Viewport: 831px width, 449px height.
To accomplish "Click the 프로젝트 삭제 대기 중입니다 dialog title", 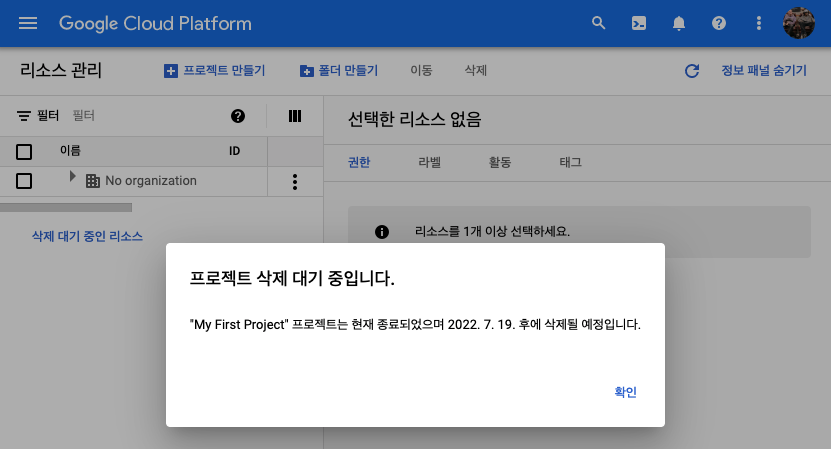I will click(x=292, y=278).
